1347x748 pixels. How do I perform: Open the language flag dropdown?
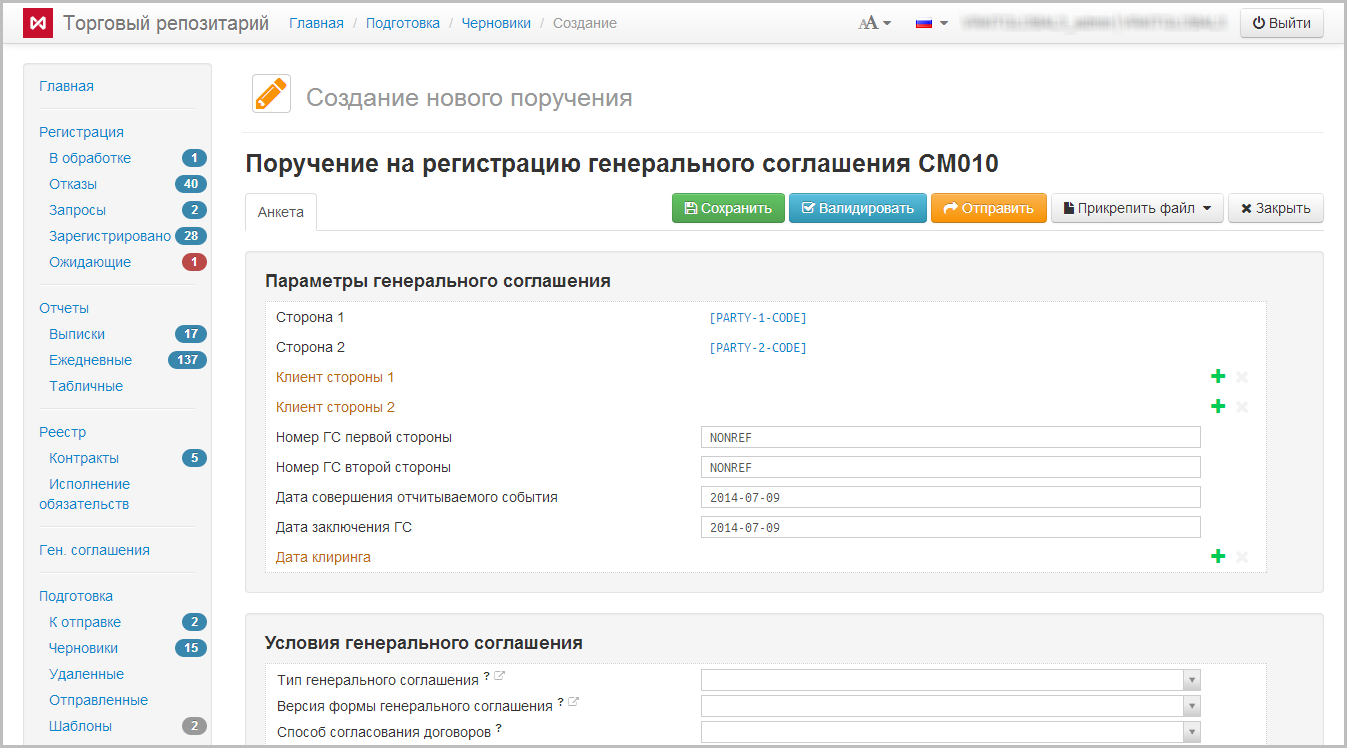[931, 23]
